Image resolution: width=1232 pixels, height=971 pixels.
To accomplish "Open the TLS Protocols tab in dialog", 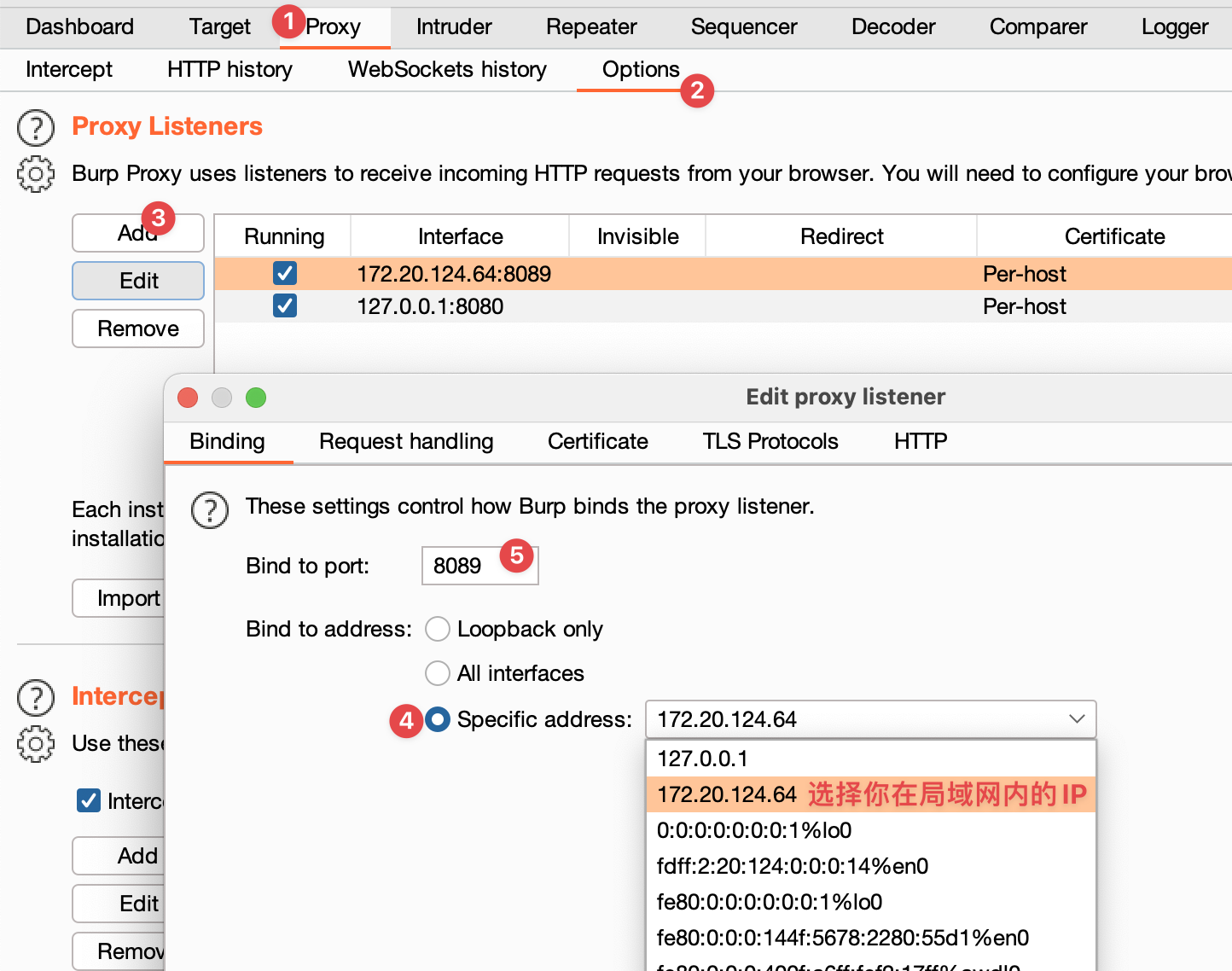I will 770,442.
